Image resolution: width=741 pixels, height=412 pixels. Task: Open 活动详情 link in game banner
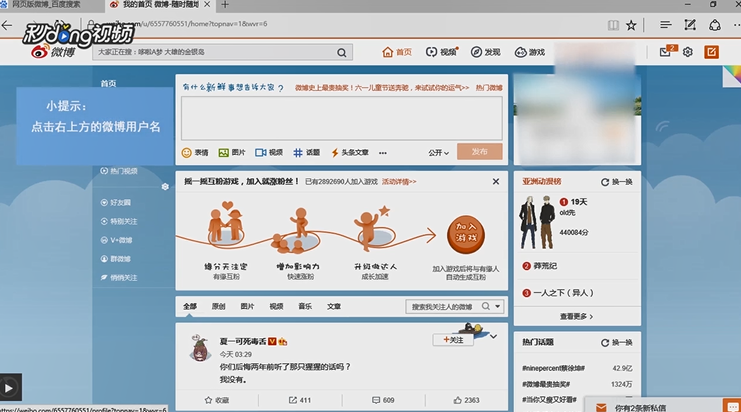coord(399,181)
